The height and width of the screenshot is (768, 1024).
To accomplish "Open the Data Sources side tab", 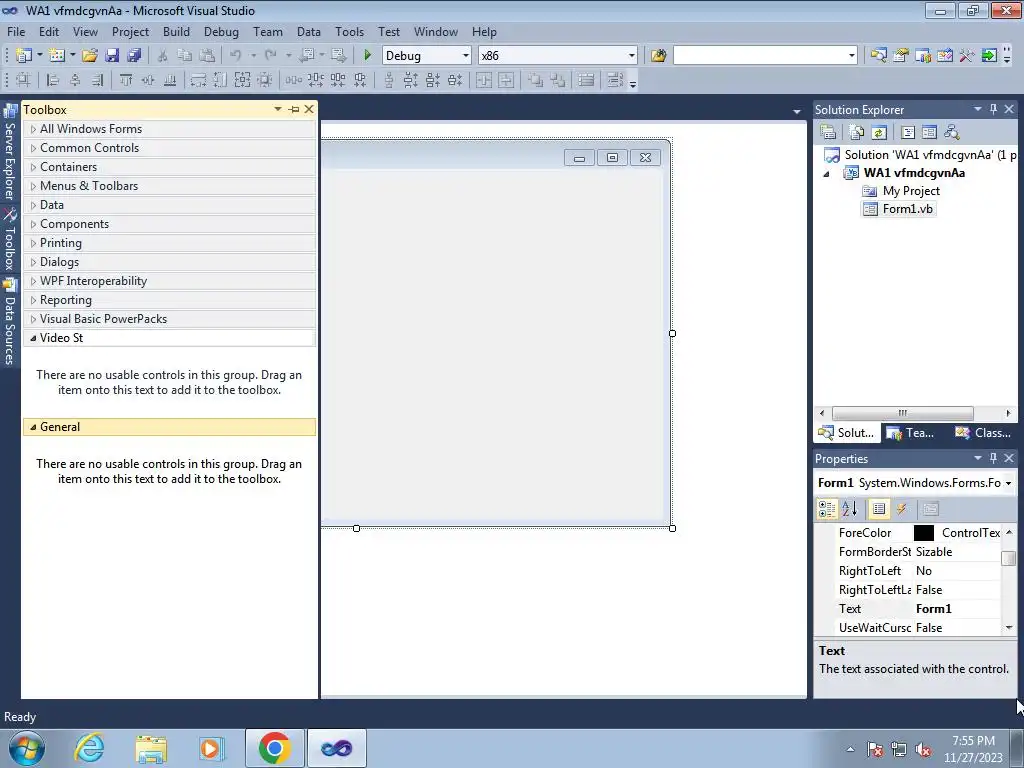I will [10, 322].
